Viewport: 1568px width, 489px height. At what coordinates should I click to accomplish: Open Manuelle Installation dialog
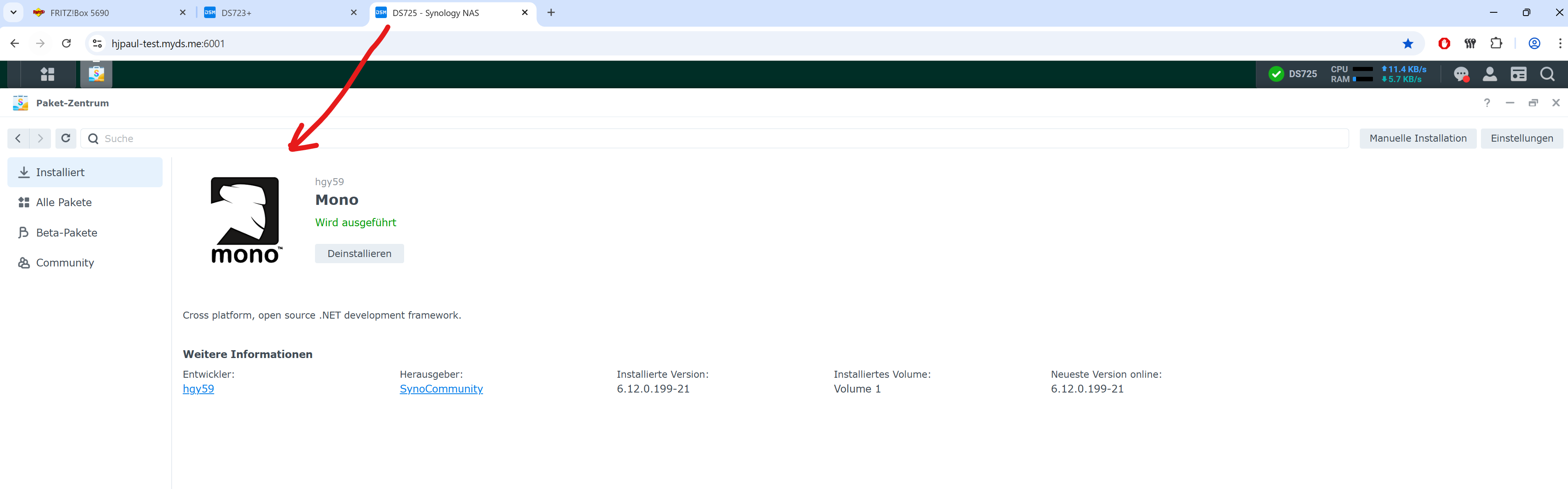(x=1417, y=138)
